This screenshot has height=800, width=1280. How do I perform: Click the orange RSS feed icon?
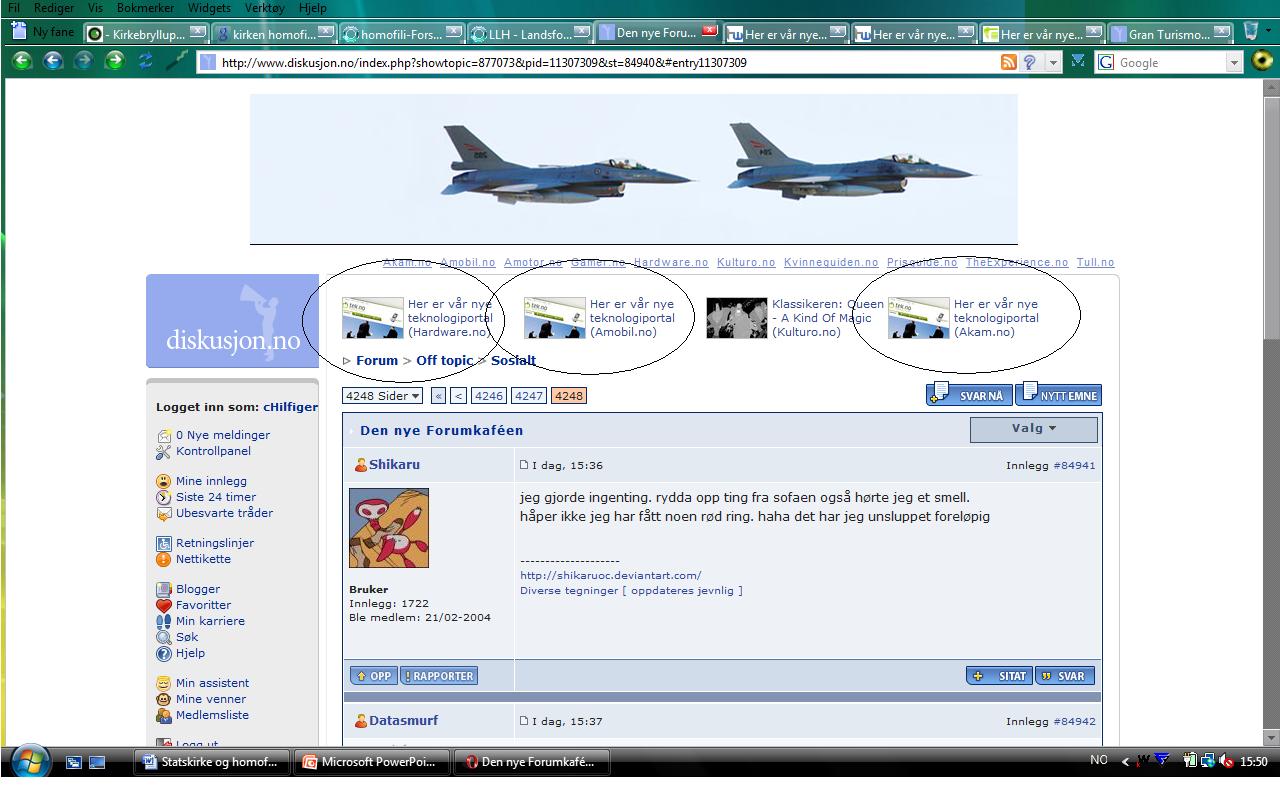pos(1009,62)
